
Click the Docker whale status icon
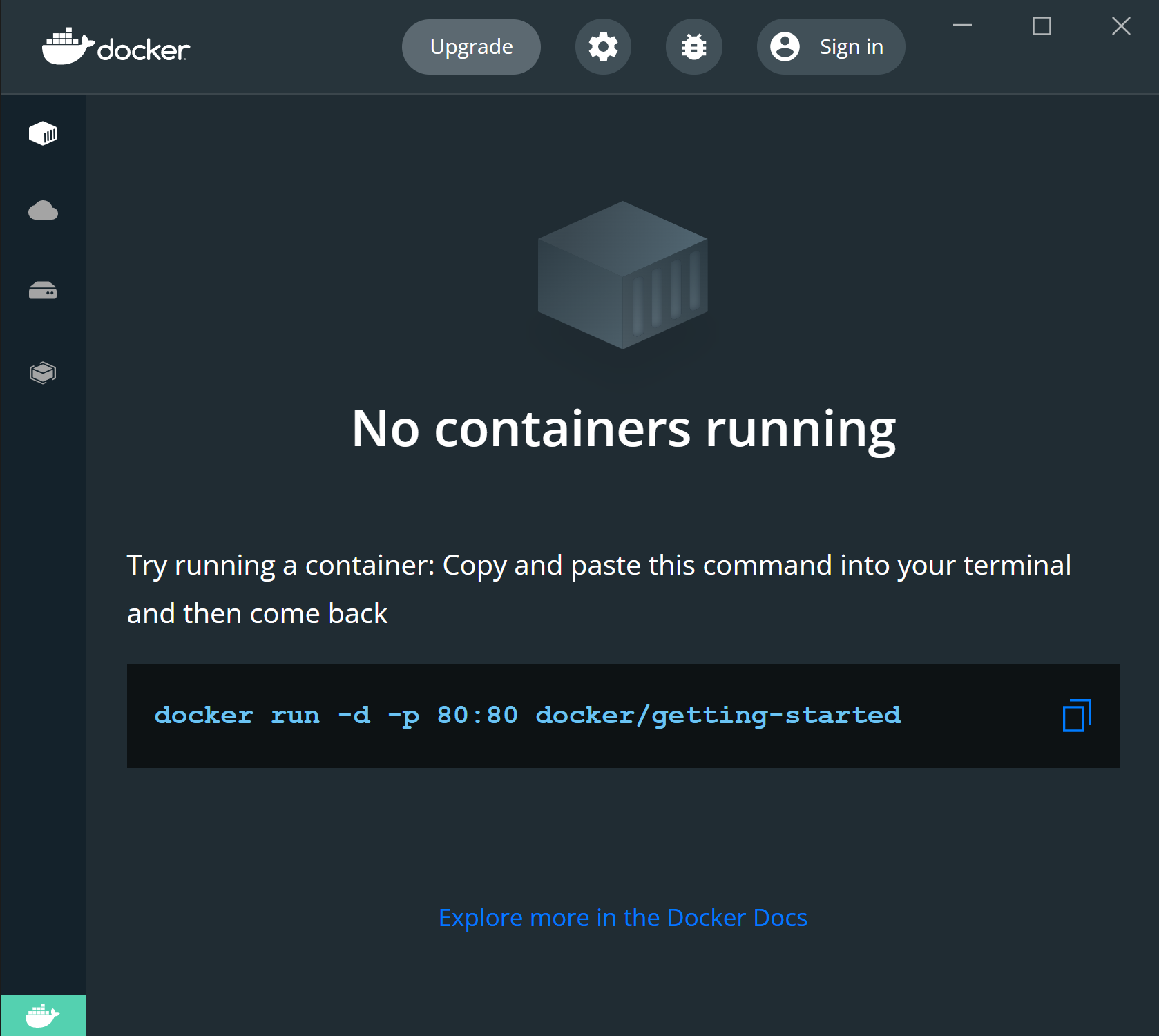pos(43,1015)
